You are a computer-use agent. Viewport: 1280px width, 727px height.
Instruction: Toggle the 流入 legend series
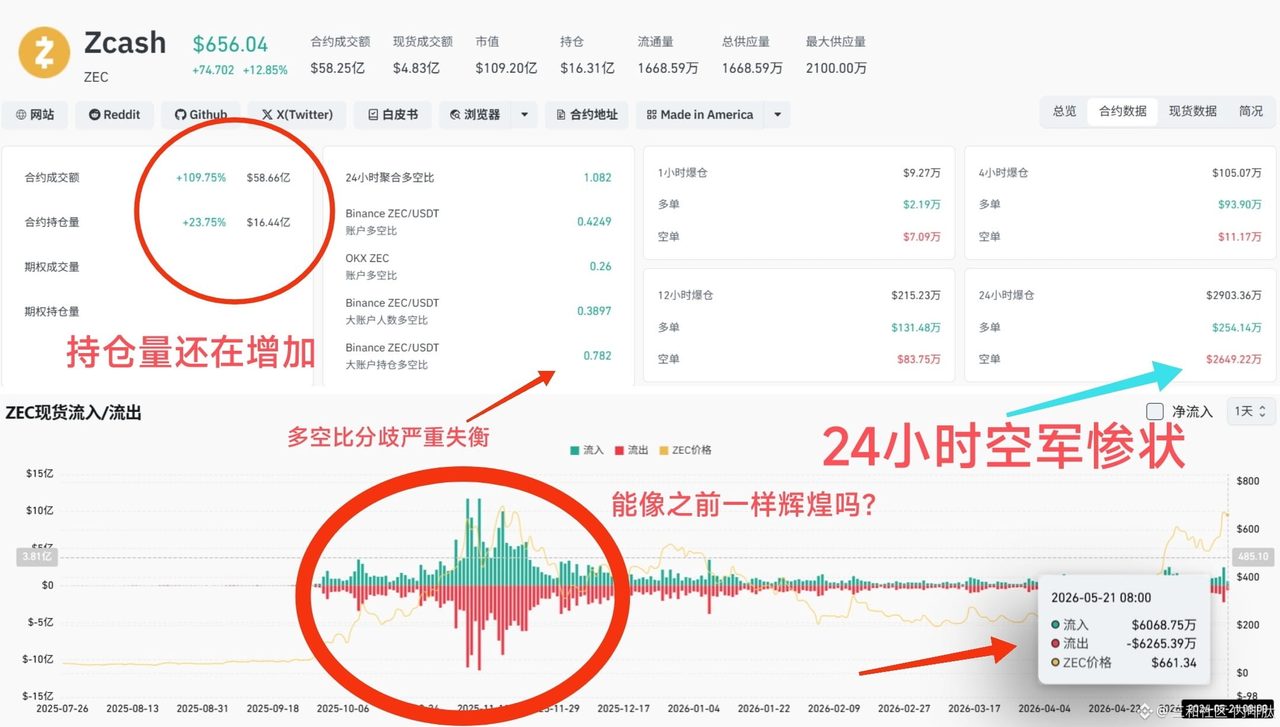pyautogui.click(x=587, y=450)
